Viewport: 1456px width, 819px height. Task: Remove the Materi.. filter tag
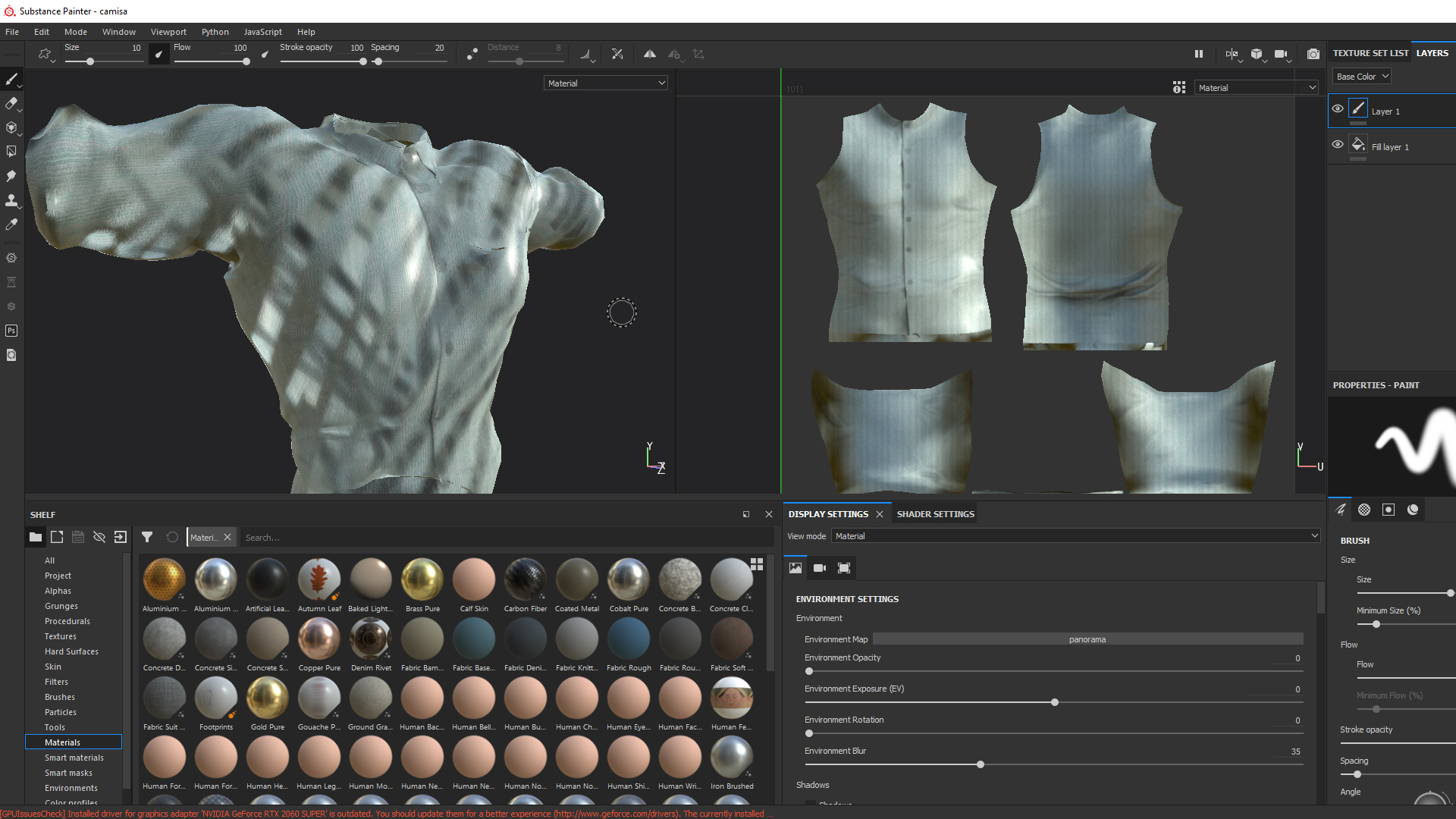pos(227,537)
